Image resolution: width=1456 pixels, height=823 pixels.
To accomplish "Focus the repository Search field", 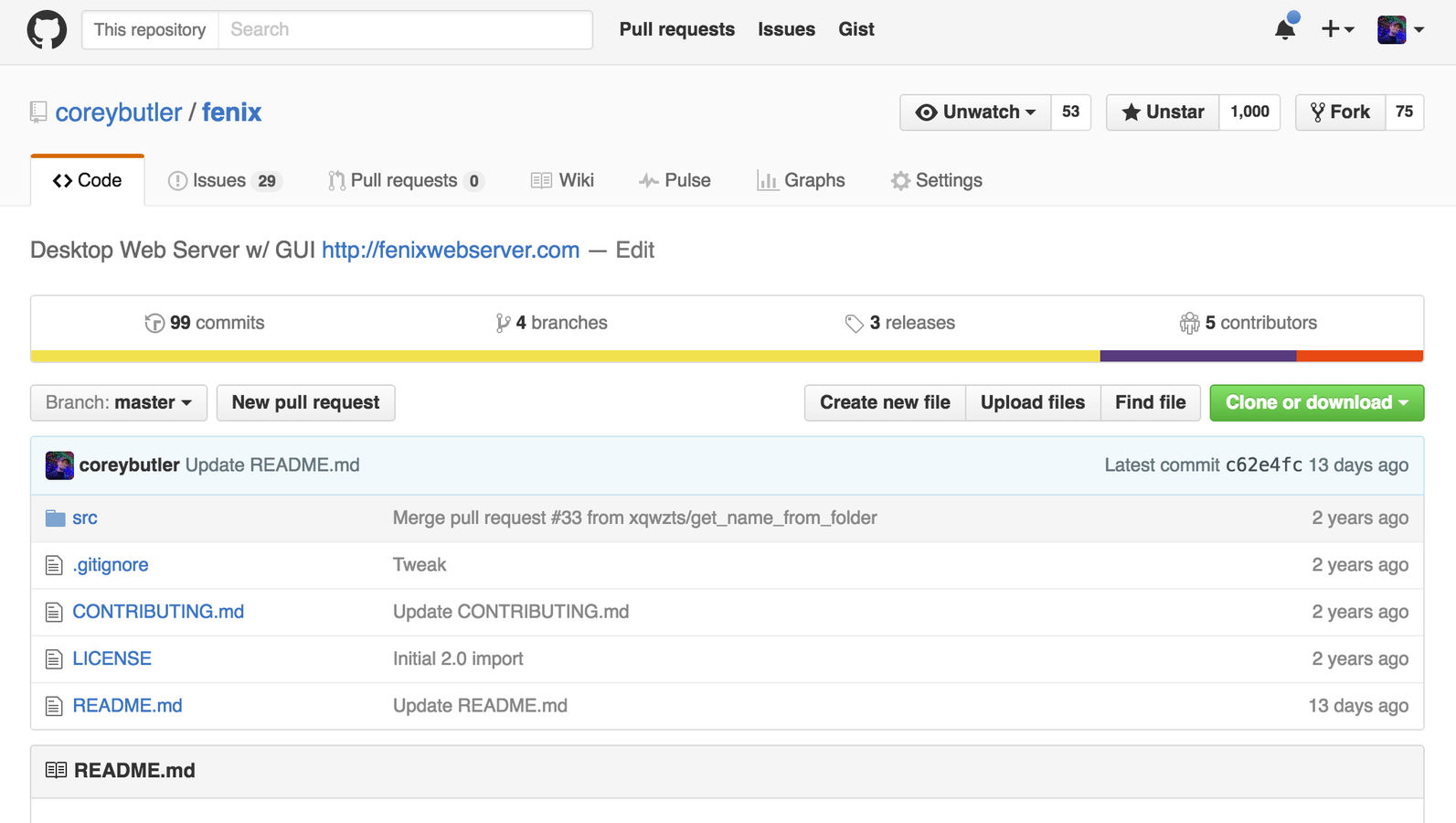I will 405,29.
